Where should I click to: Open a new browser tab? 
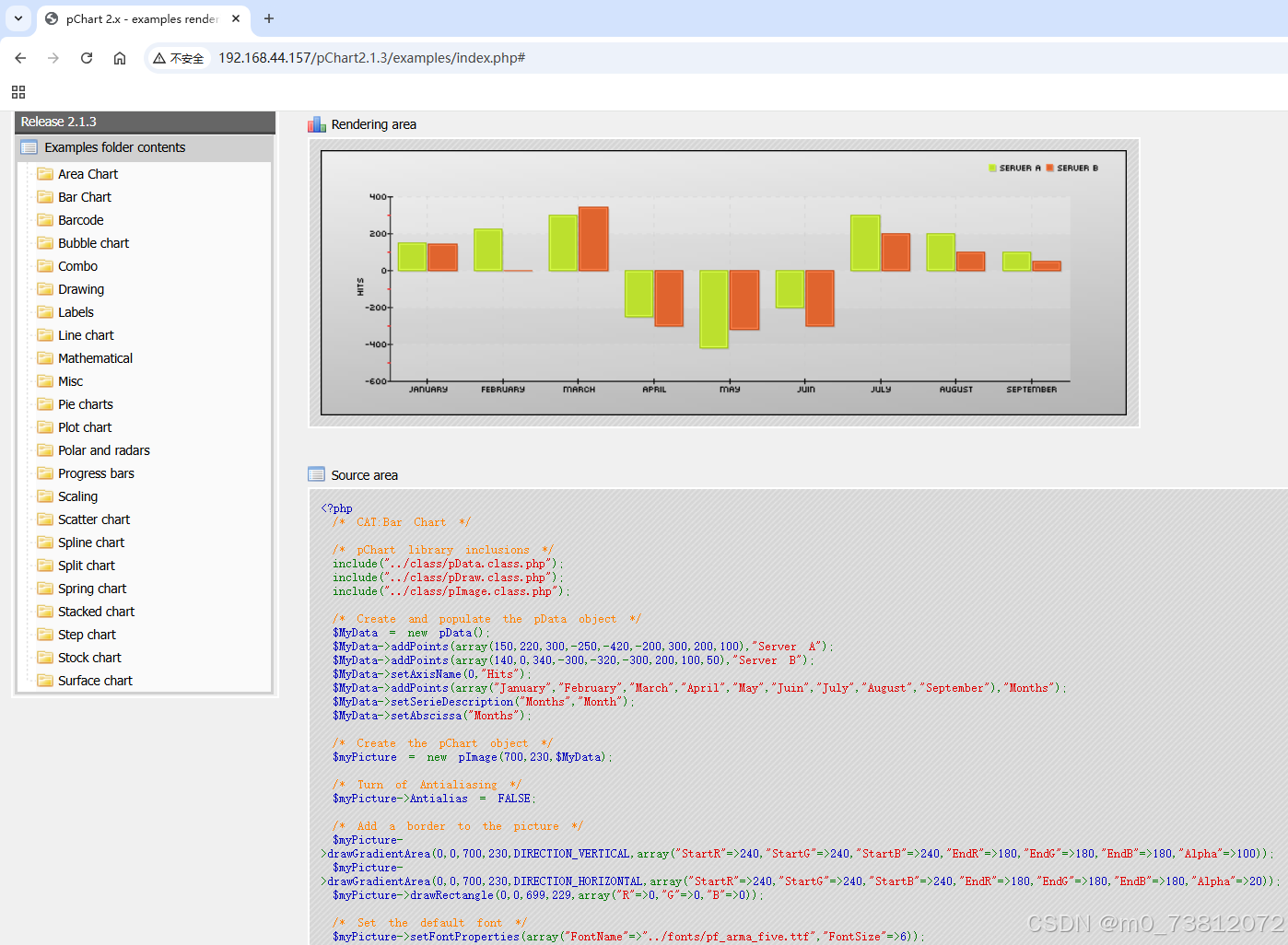(x=269, y=18)
